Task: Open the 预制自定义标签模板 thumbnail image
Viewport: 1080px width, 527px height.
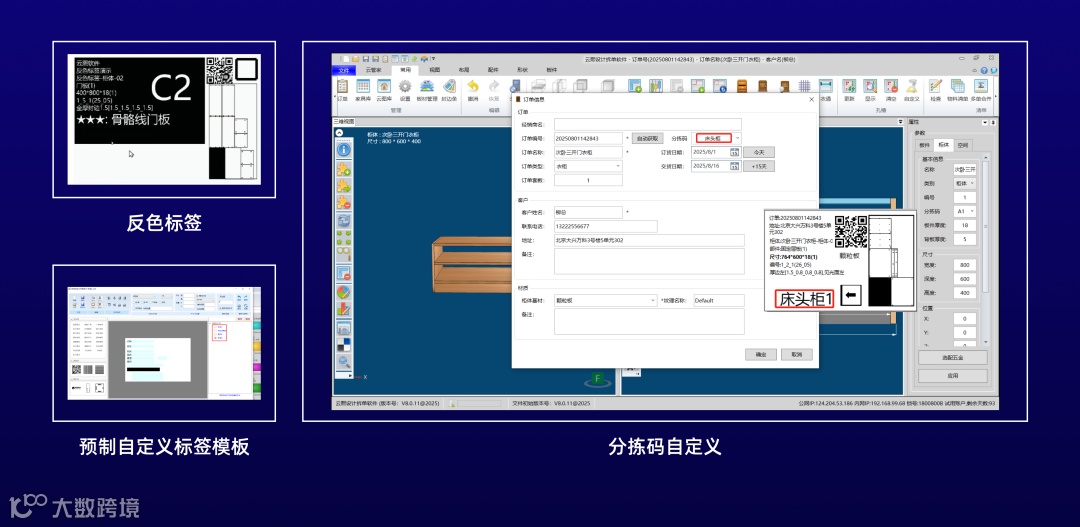Action: pos(164,343)
